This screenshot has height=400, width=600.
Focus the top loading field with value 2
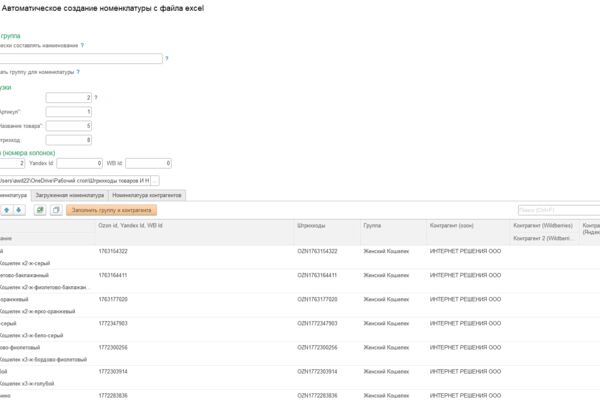[69, 98]
